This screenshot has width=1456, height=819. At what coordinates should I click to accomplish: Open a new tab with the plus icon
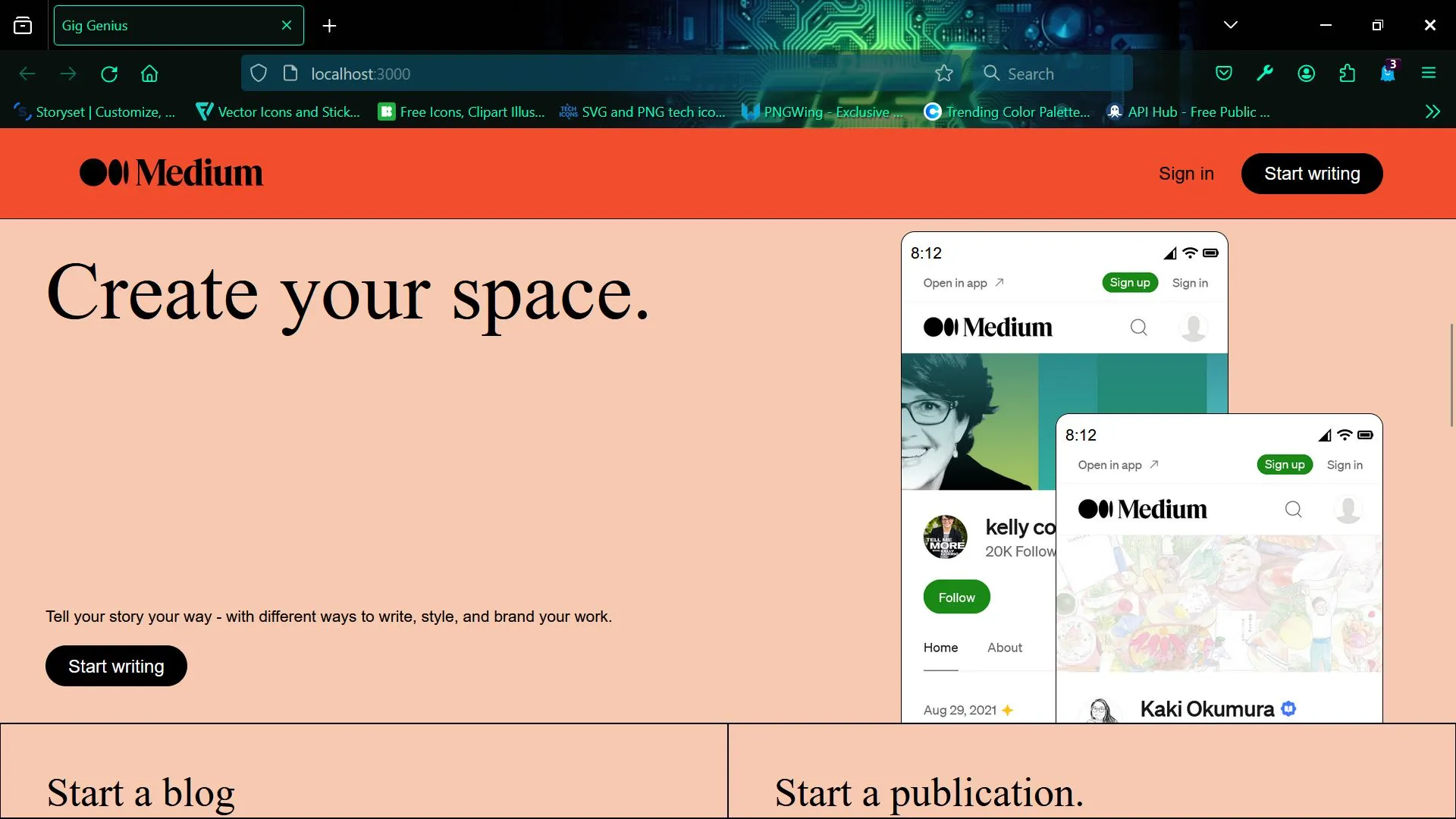(x=329, y=26)
